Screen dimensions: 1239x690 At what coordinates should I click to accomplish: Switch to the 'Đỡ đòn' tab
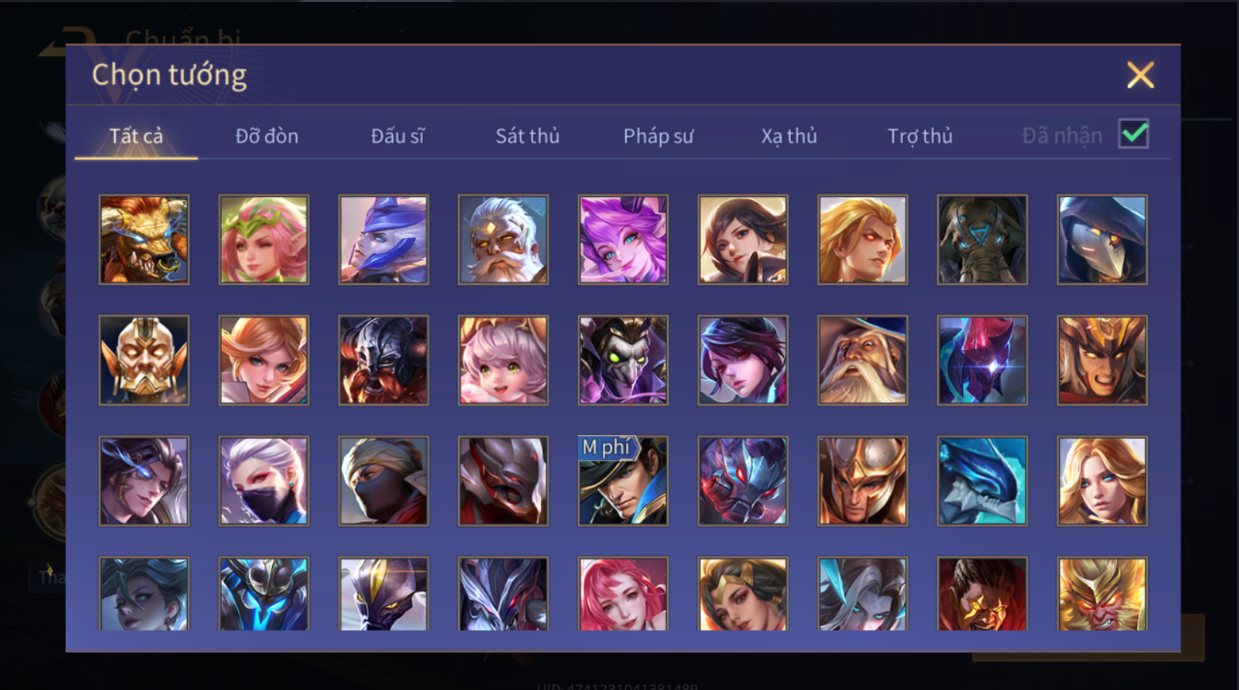(267, 136)
